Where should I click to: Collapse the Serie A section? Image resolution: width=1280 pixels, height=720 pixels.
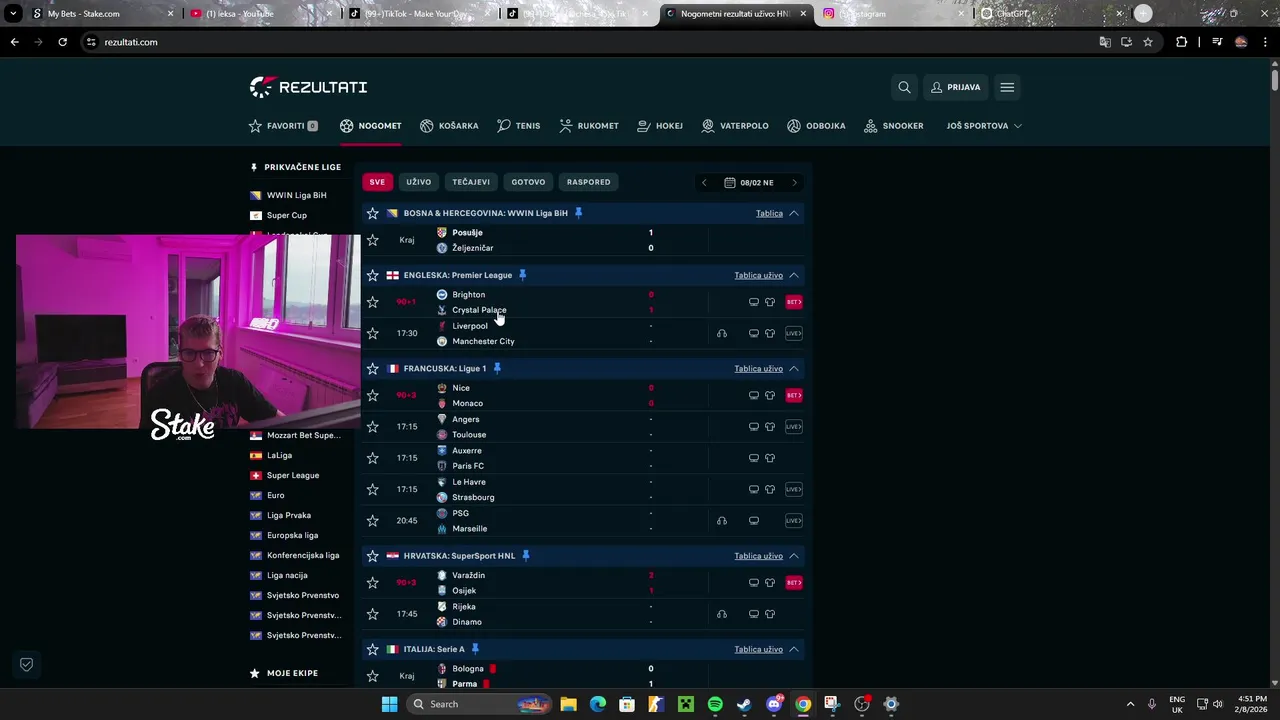(x=794, y=649)
